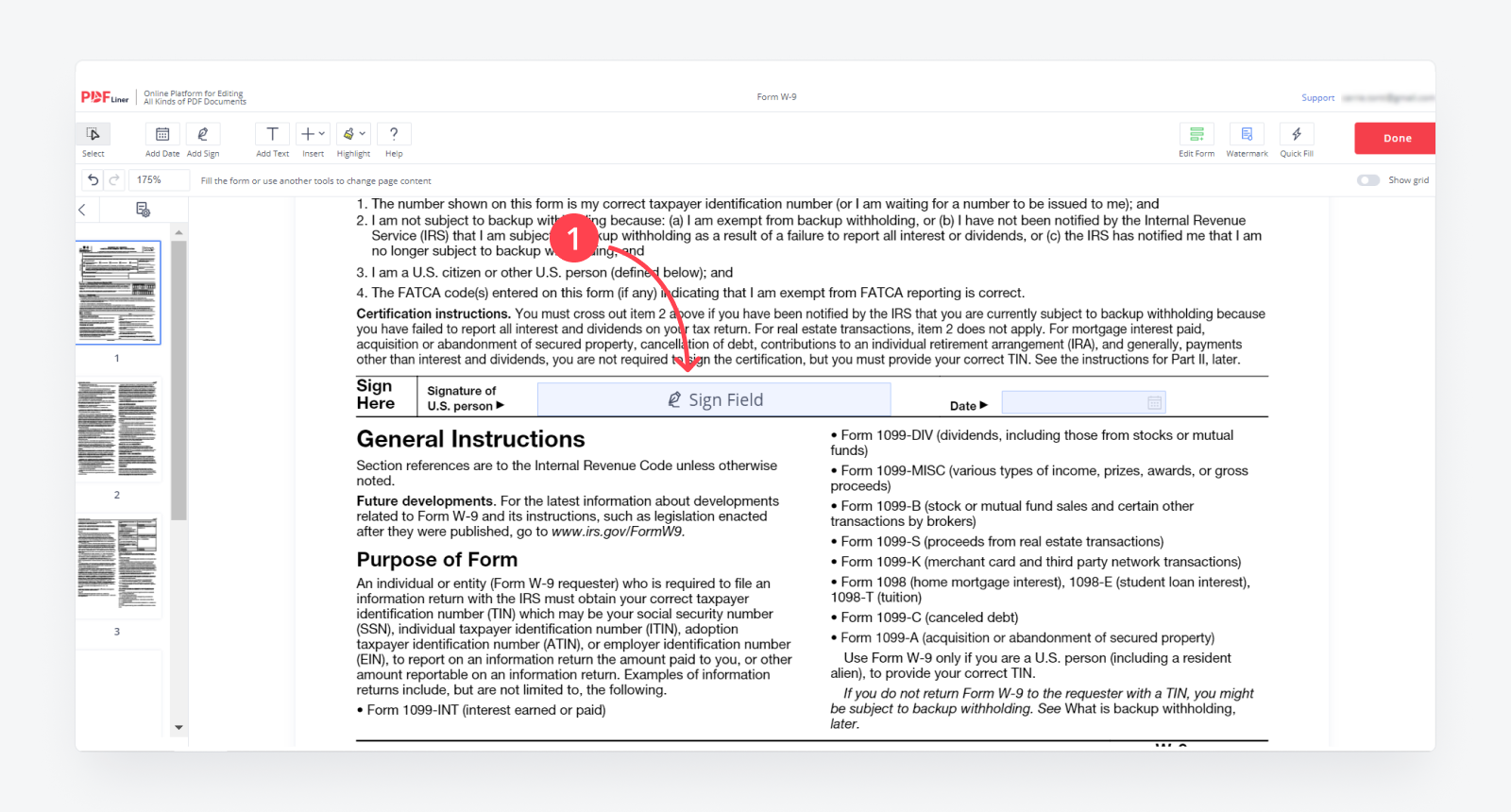The image size is (1511, 812).
Task: Click the 'Certification instructions.' bold text
Action: (433, 313)
